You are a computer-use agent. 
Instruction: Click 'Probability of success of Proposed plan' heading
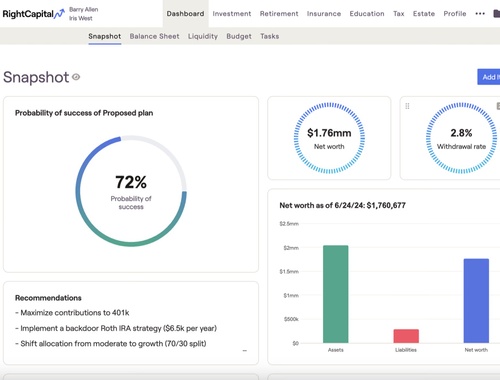84,113
